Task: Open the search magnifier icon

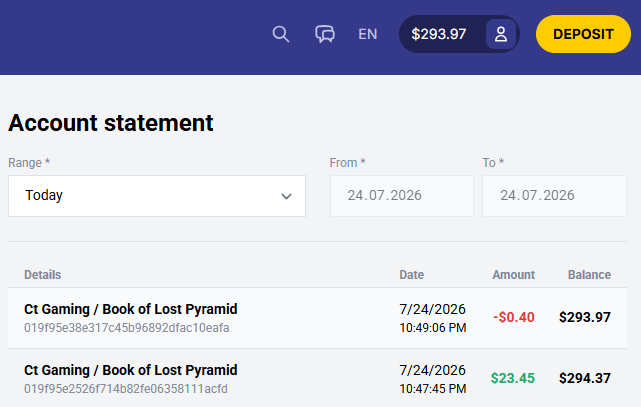Action: pyautogui.click(x=281, y=34)
